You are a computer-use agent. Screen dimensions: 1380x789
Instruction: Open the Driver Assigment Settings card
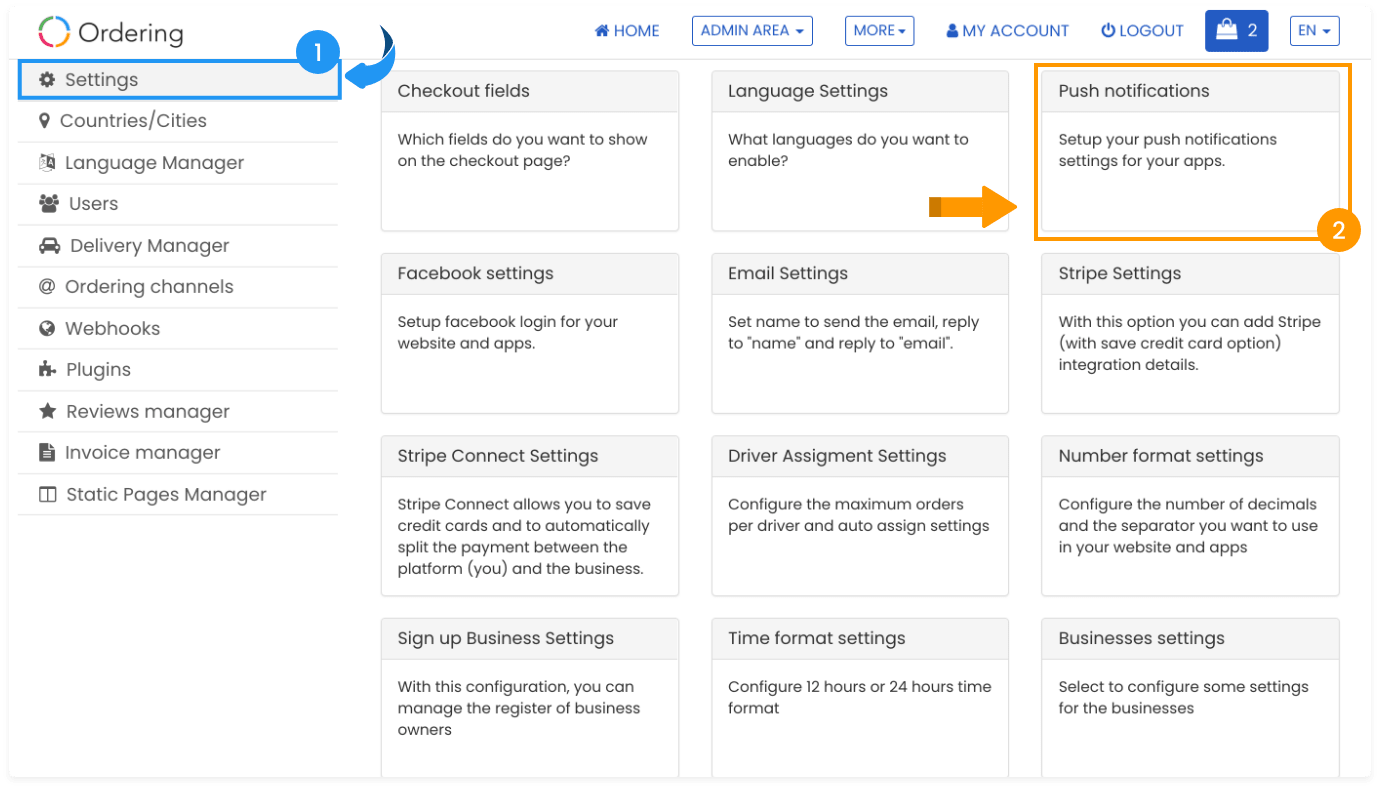tap(860, 516)
